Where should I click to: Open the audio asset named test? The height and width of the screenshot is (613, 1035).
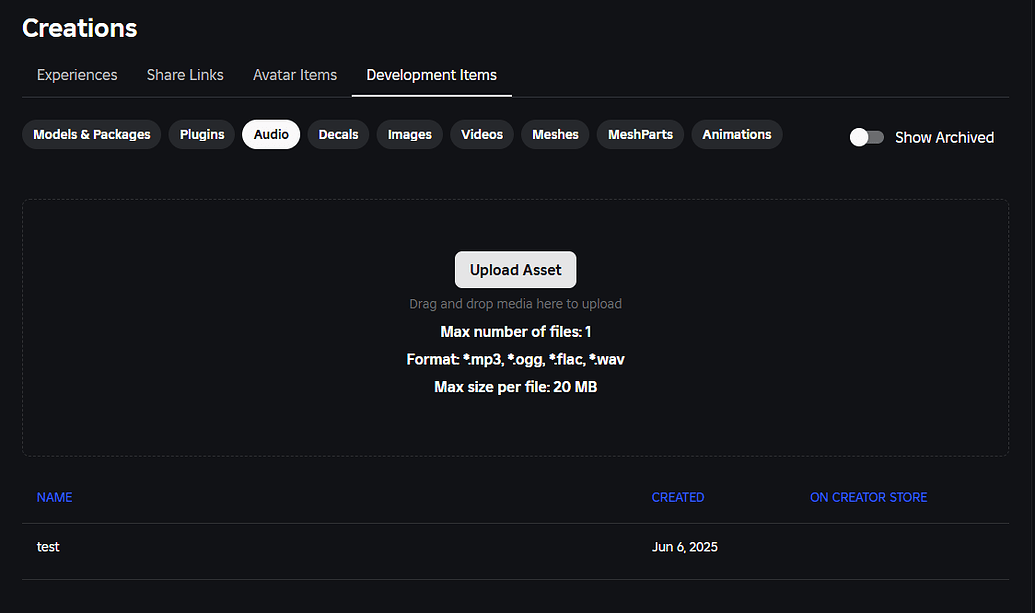(x=48, y=547)
